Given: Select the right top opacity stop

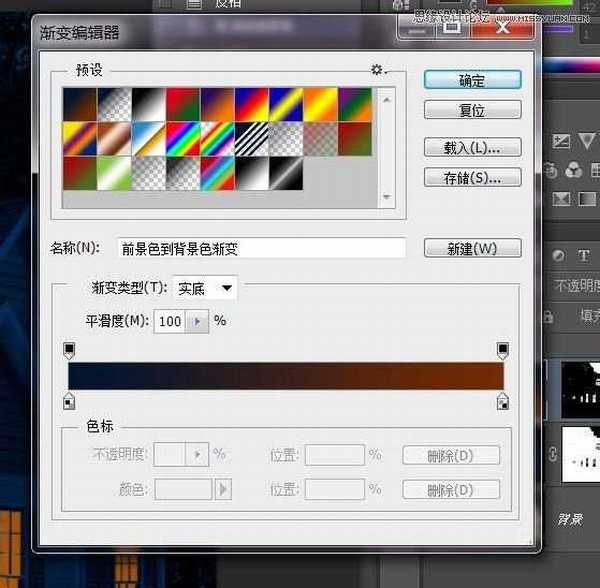Looking at the screenshot, I should (502, 349).
